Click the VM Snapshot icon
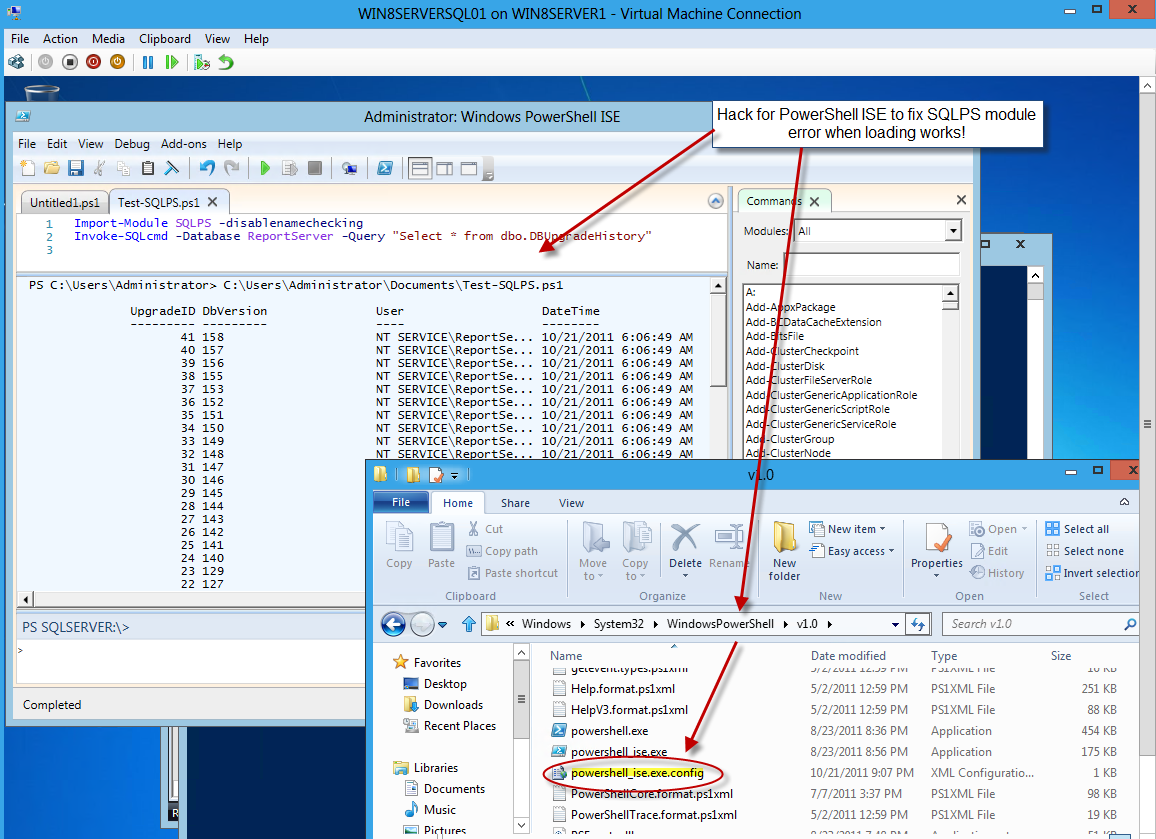 [202, 63]
